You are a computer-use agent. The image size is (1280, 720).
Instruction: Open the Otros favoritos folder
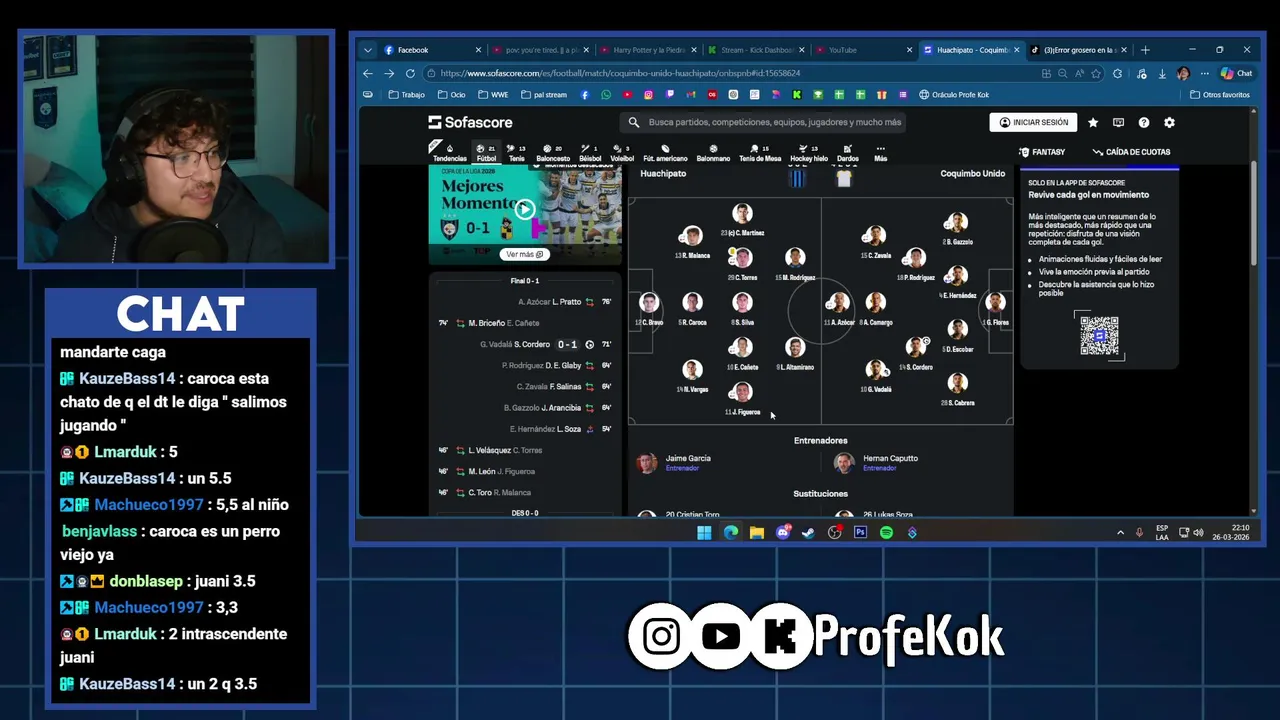click(1219, 95)
